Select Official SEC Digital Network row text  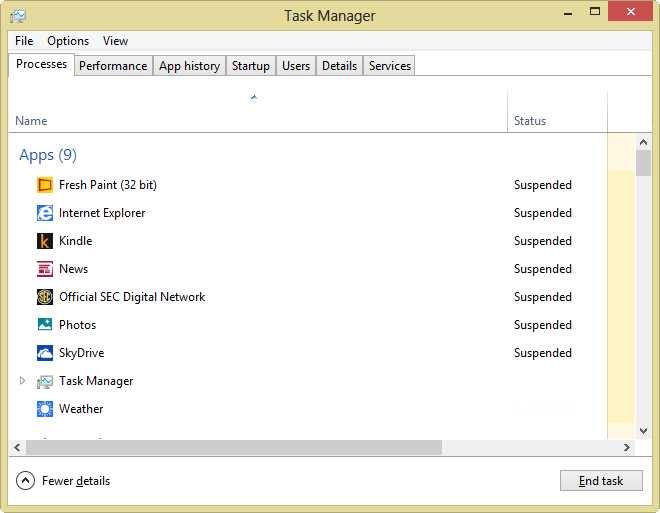click(x=132, y=297)
